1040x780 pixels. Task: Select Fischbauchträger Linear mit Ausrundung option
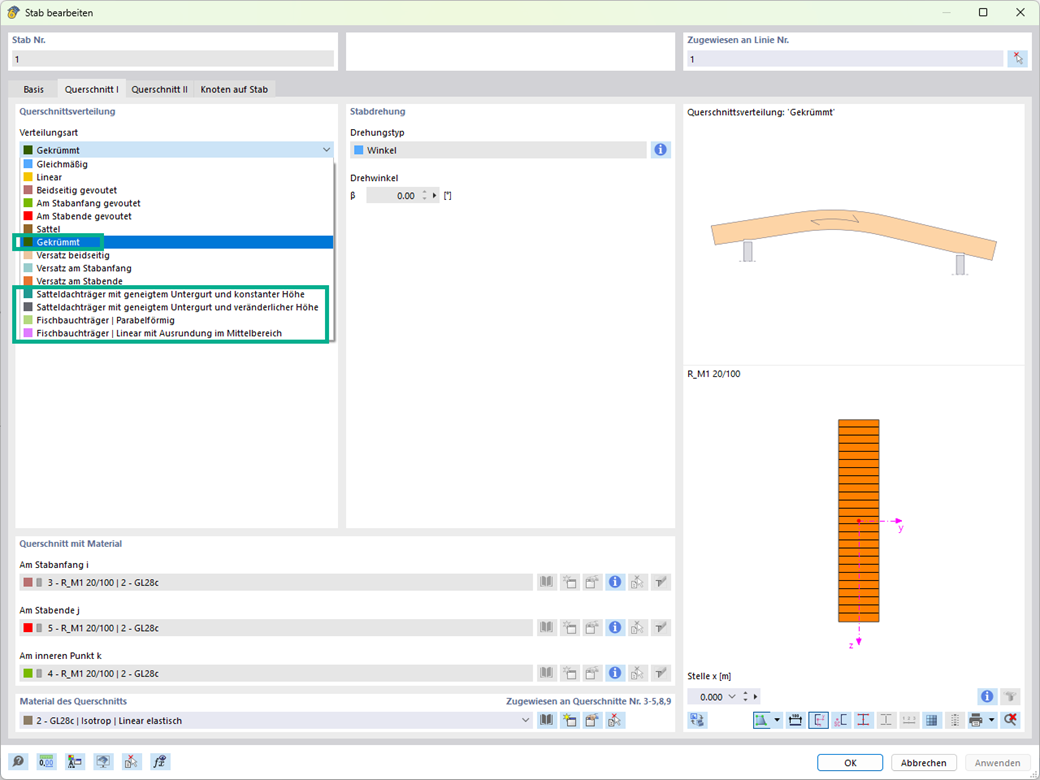tap(176, 333)
